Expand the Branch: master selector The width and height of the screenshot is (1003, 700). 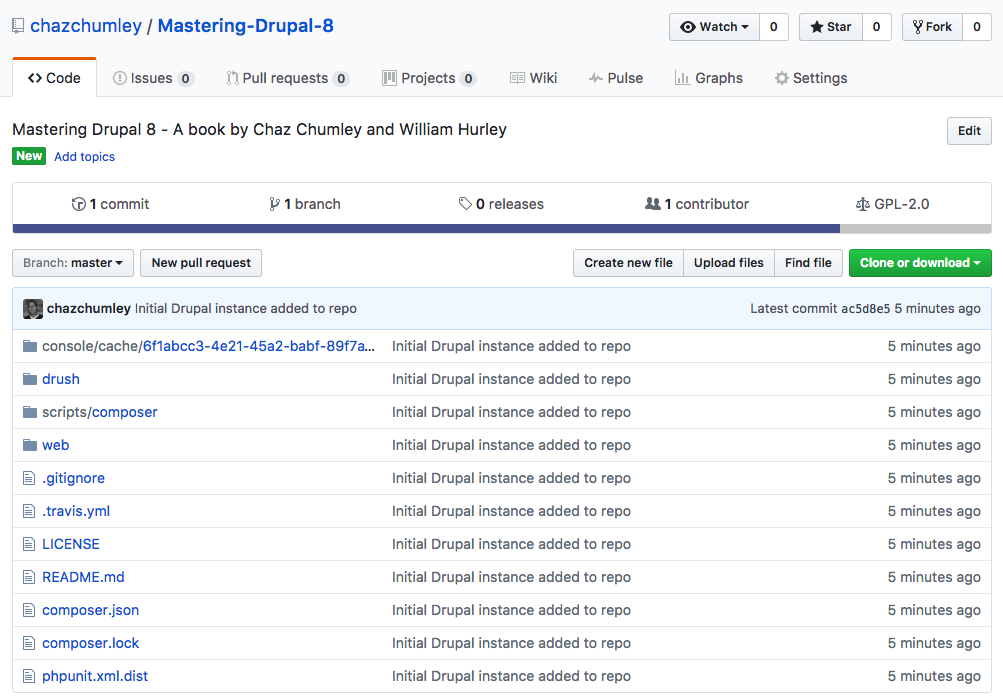(73, 263)
